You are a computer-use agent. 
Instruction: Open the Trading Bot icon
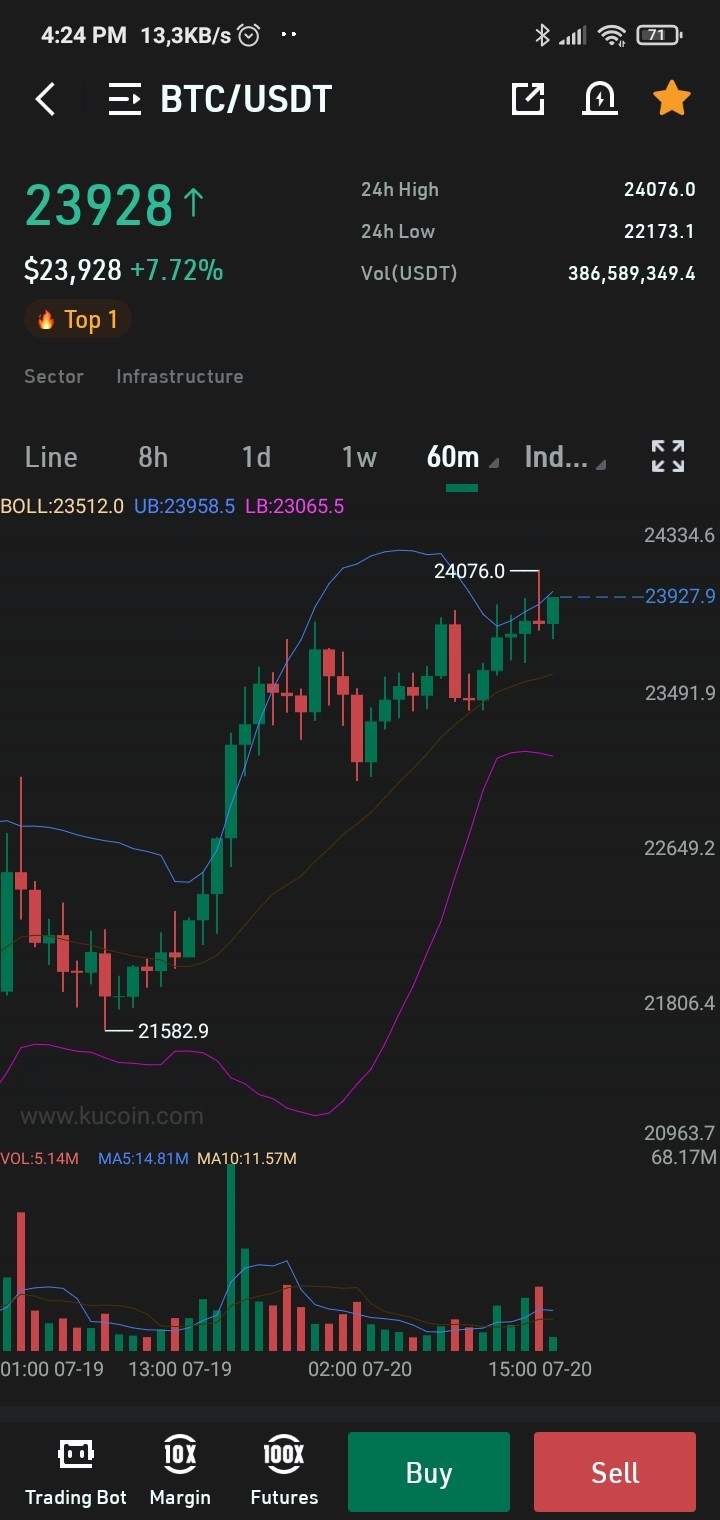click(x=76, y=1472)
